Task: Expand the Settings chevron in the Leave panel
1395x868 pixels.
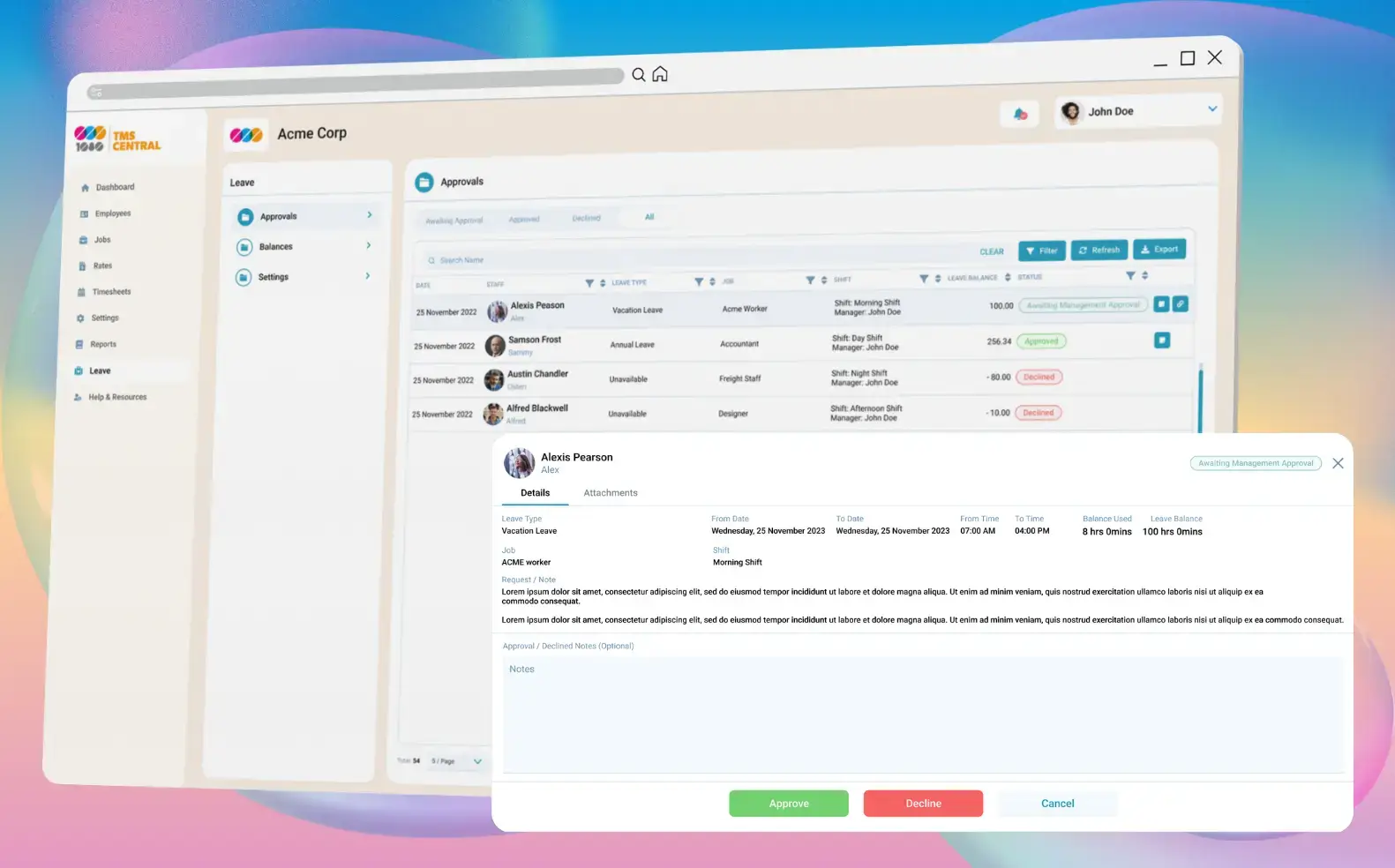Action: (x=368, y=276)
